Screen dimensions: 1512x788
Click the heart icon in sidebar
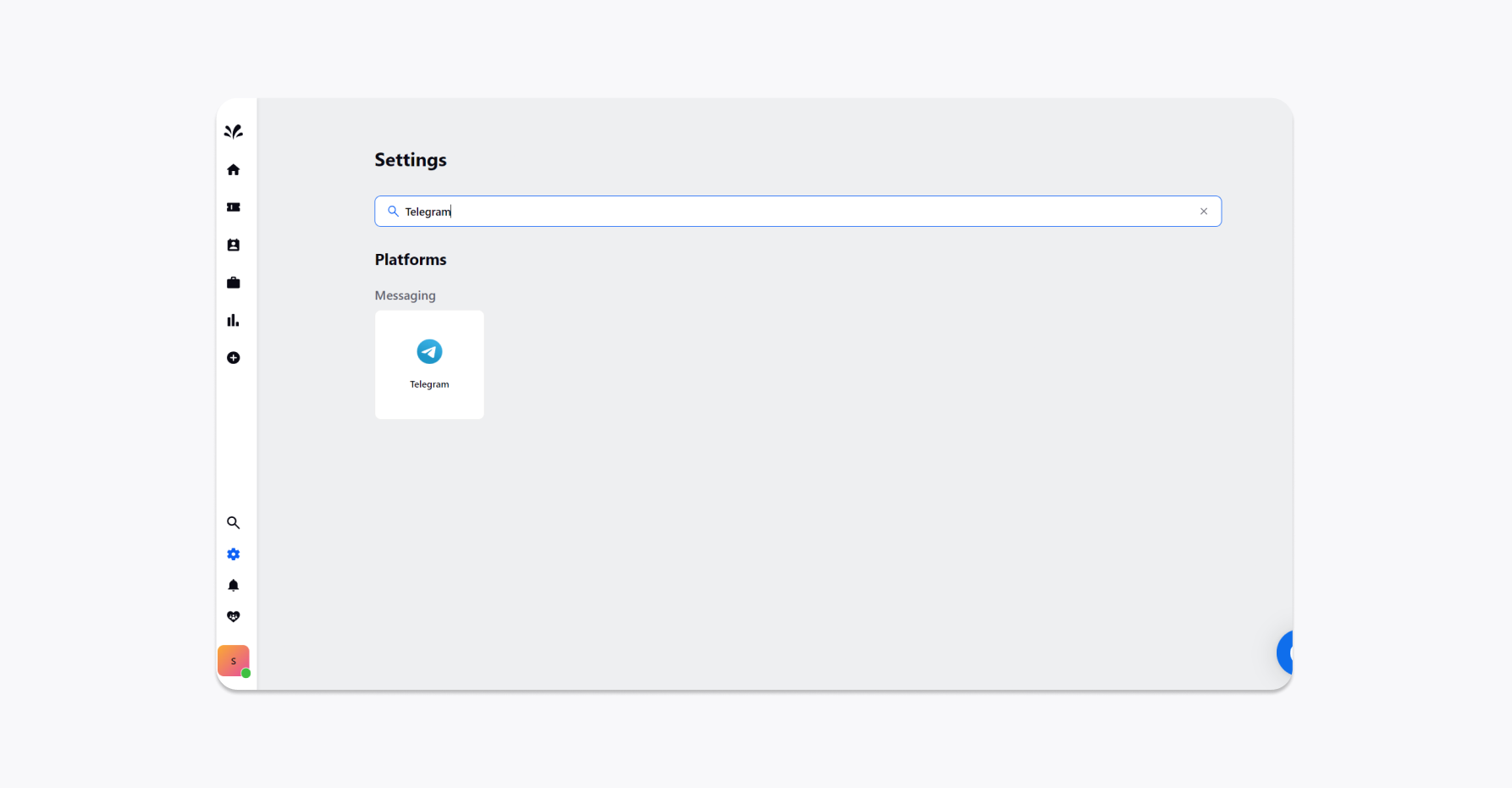point(234,617)
